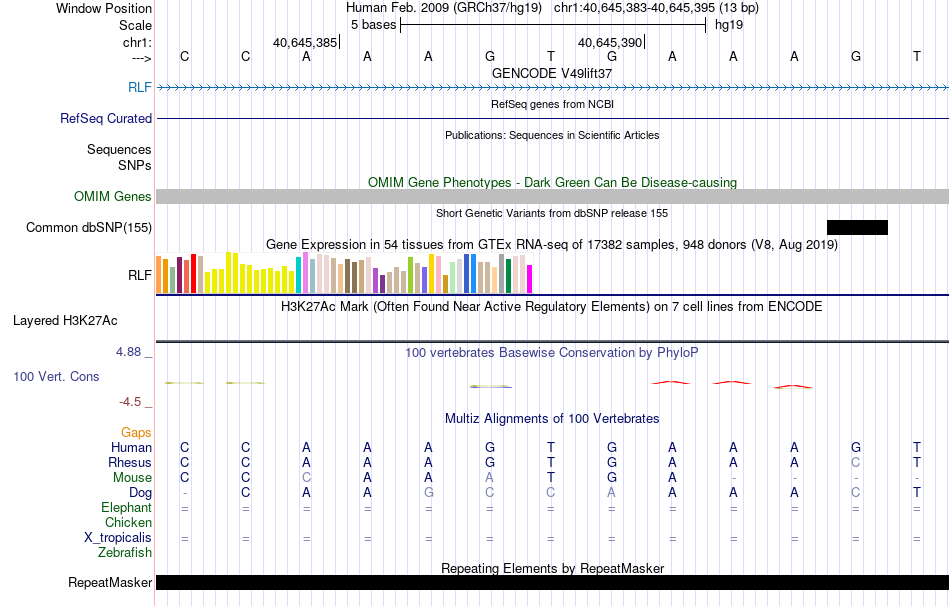This screenshot has width=950, height=606.
Task: Click the 5 bases scale bar line
Action: tap(553, 25)
